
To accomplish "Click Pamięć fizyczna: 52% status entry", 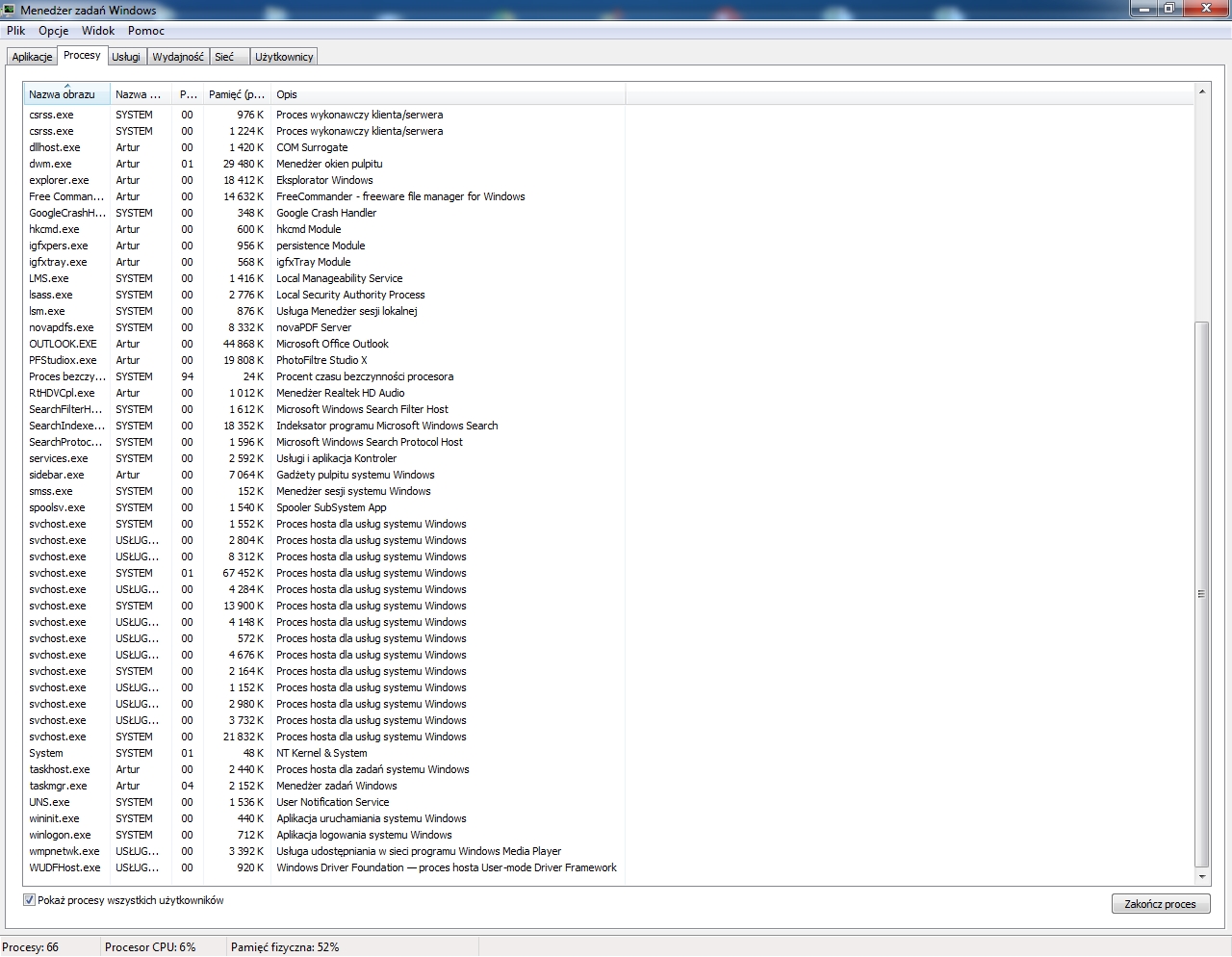I will point(285,947).
